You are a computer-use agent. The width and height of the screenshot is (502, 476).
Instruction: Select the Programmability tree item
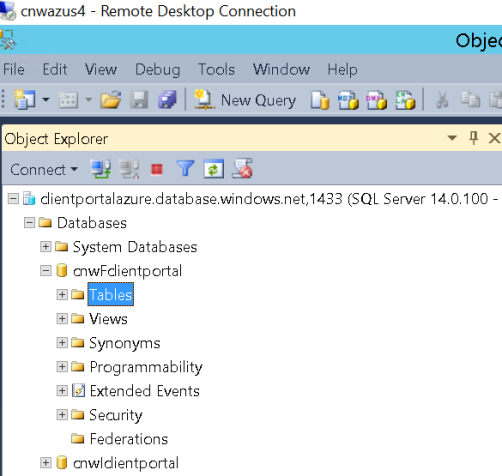(146, 367)
